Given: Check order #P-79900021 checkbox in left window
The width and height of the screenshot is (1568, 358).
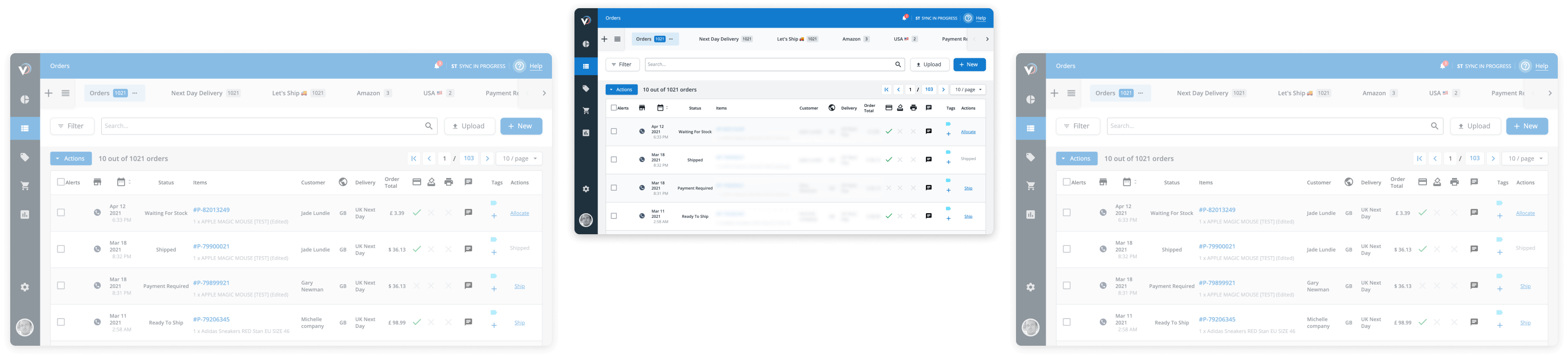Looking at the screenshot, I should (61, 249).
